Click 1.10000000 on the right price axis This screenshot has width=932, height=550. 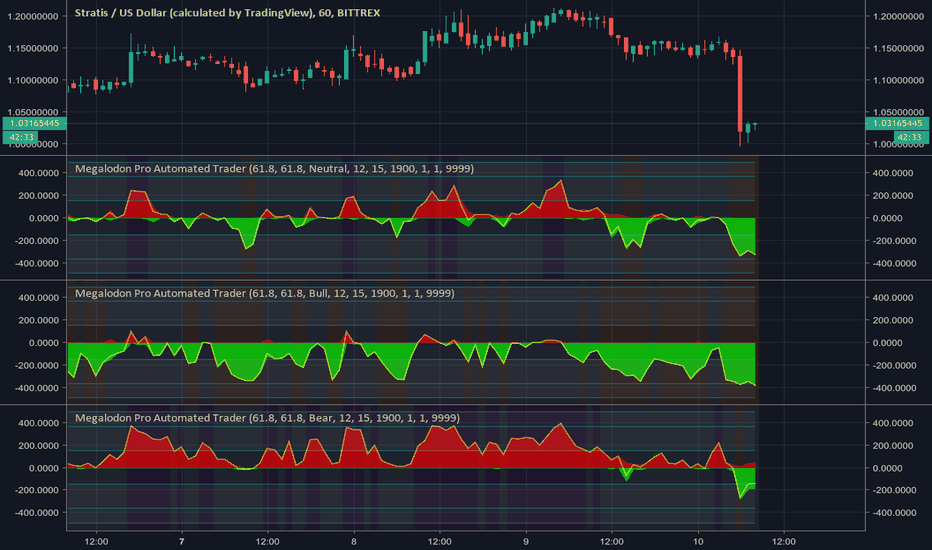click(898, 80)
